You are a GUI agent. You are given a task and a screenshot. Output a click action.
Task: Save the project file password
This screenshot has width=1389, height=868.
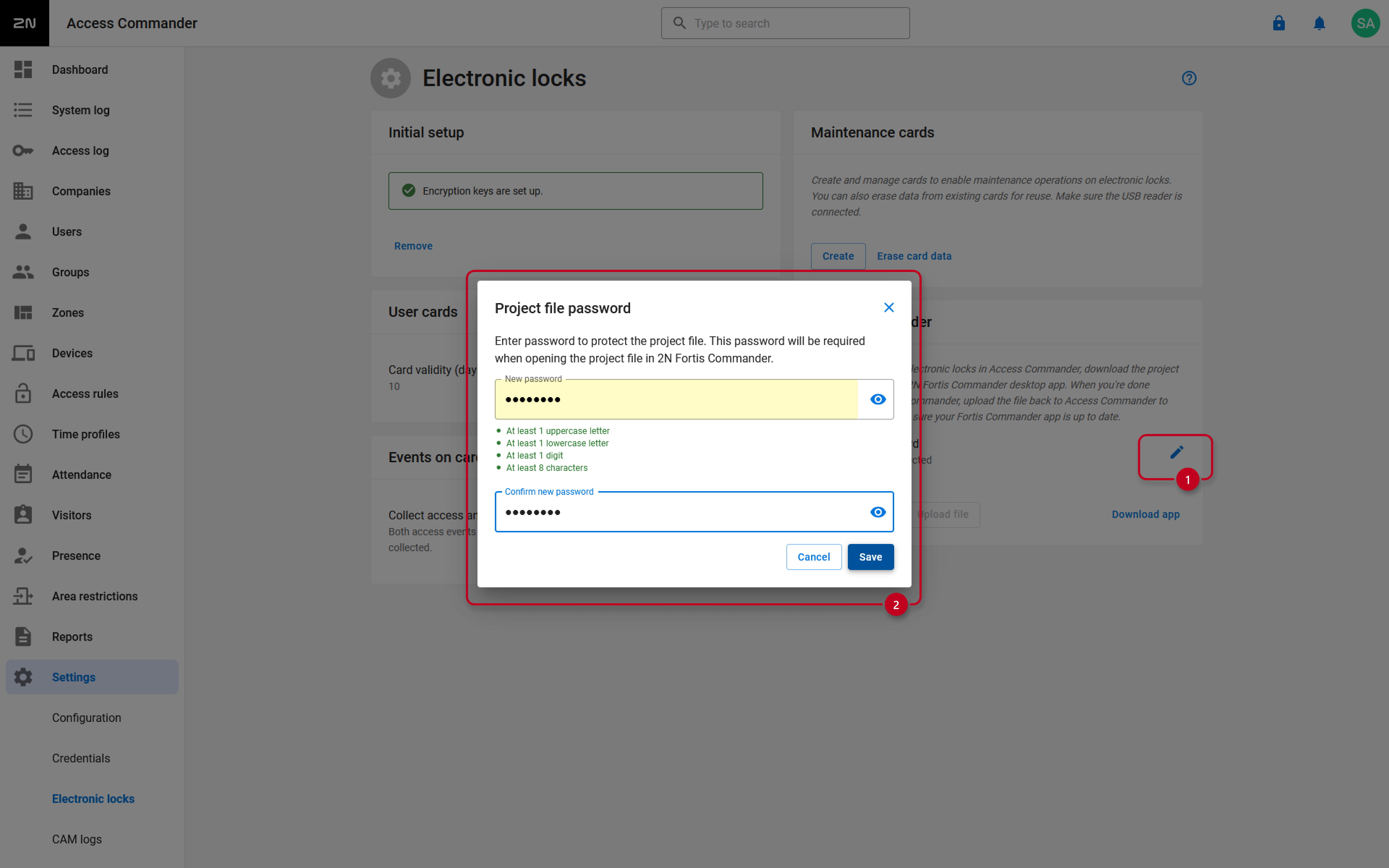pos(871,557)
